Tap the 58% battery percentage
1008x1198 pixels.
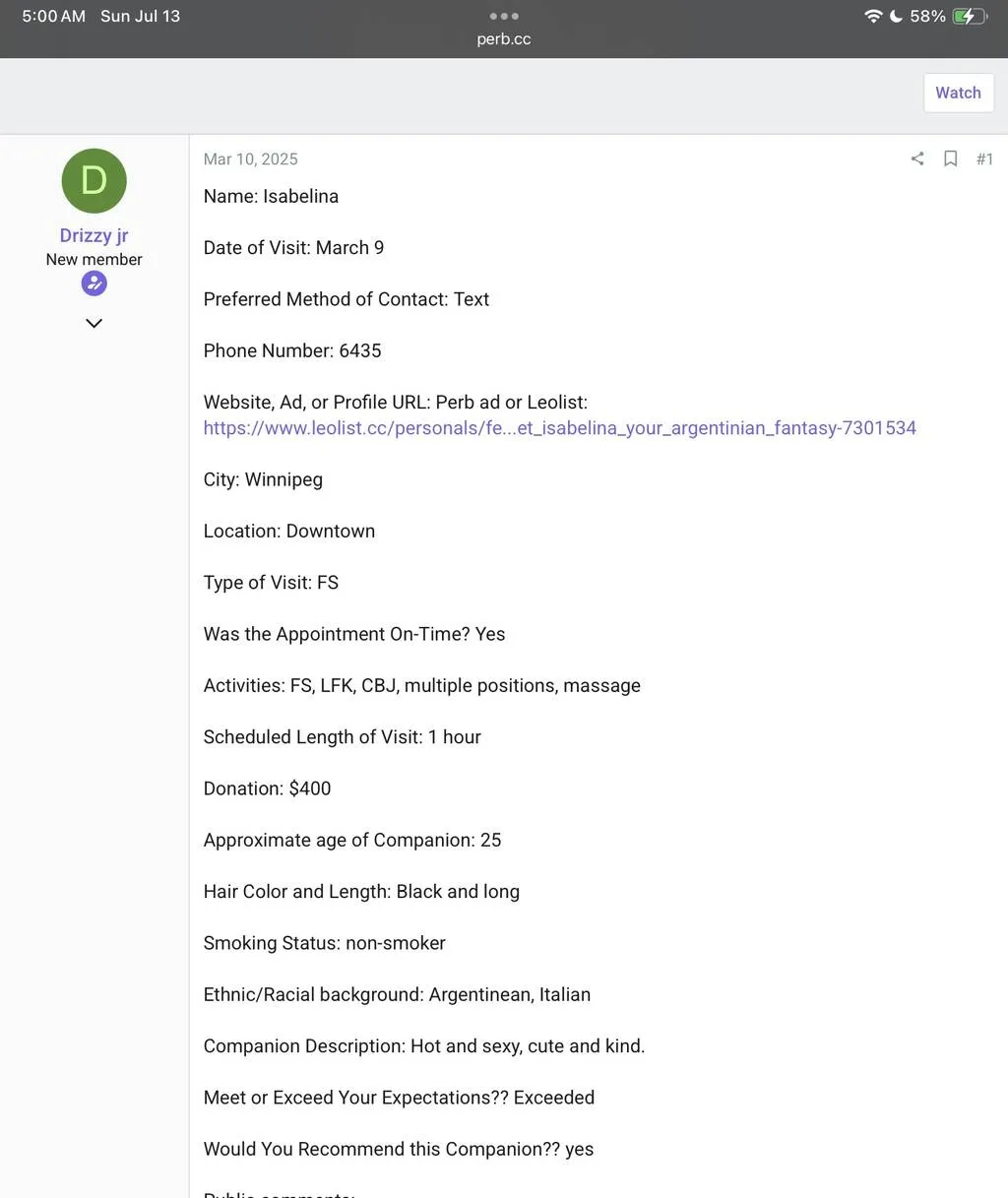click(x=927, y=16)
